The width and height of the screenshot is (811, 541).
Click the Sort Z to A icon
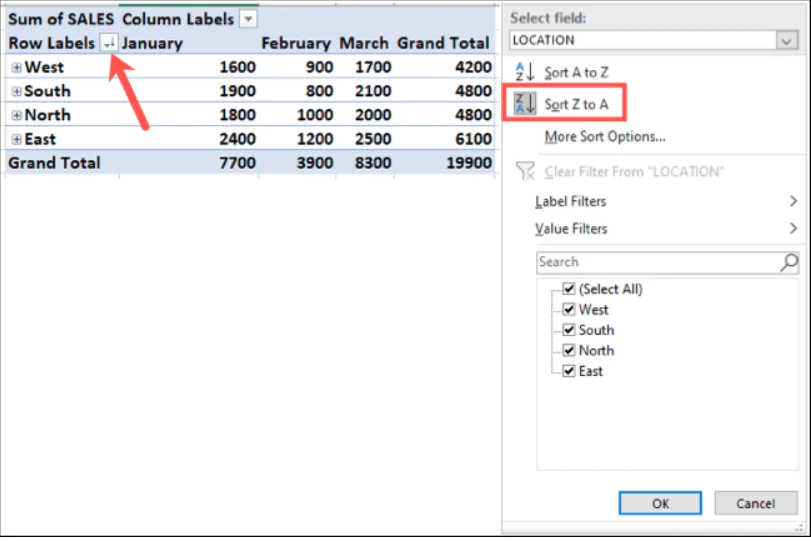[524, 103]
